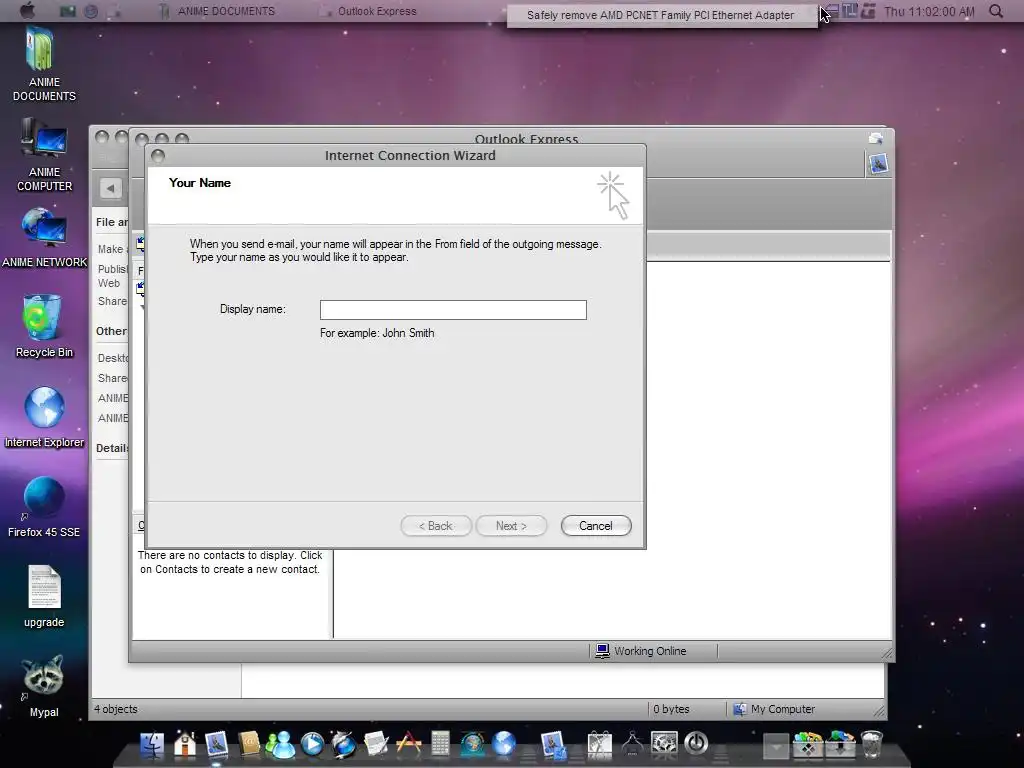
Task: Open the blue globe browser dock icon
Action: pos(504,744)
